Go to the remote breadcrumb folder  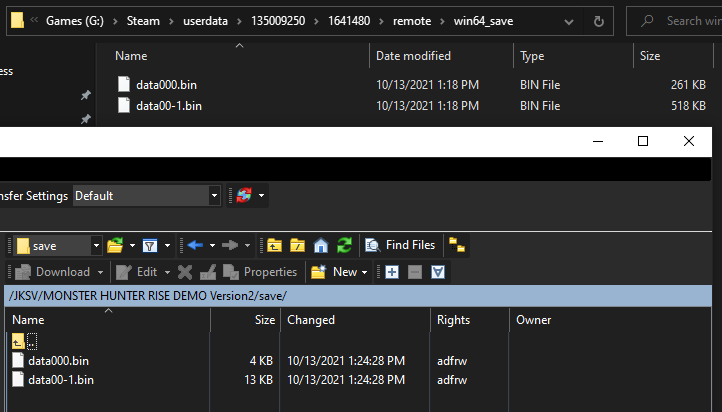[412, 21]
